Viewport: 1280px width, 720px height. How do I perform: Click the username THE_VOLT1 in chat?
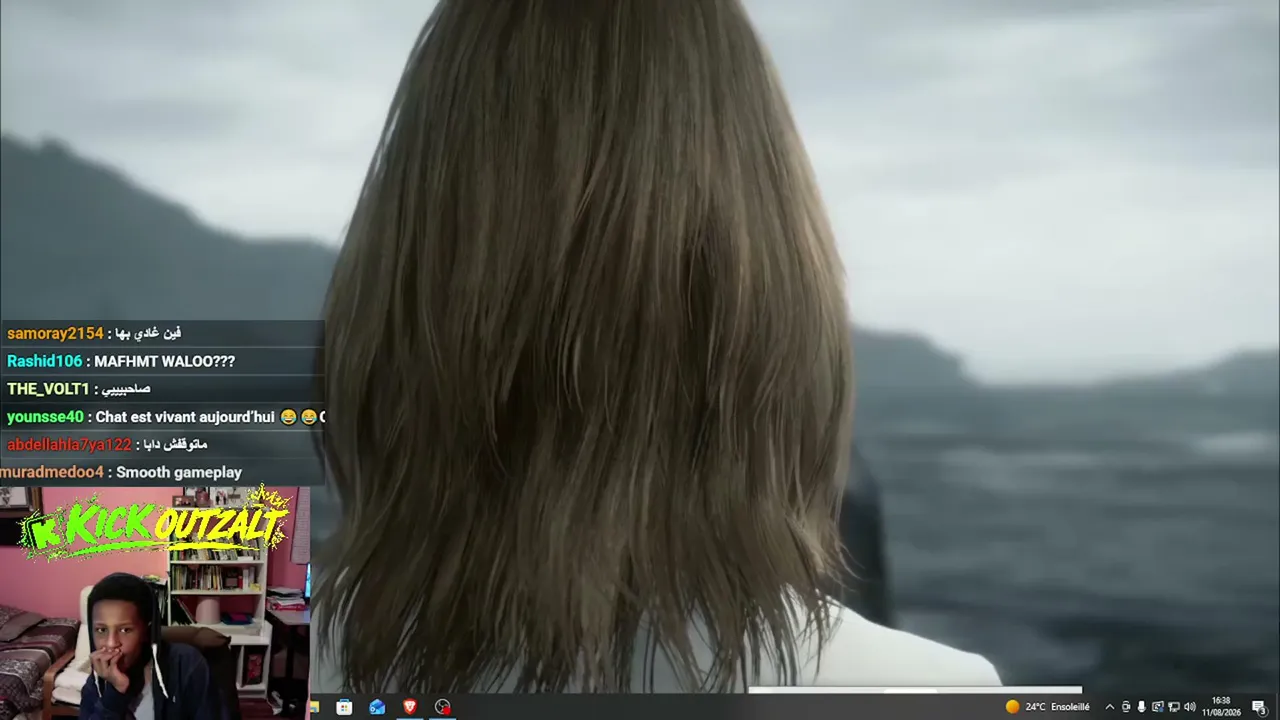tap(48, 389)
